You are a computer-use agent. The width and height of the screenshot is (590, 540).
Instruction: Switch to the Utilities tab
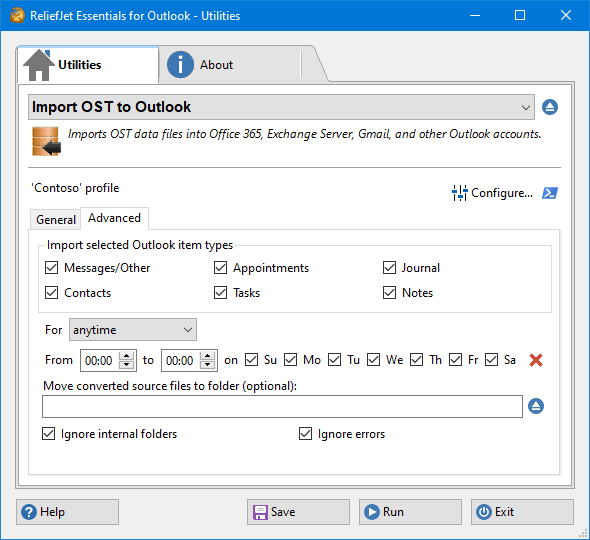point(88,65)
